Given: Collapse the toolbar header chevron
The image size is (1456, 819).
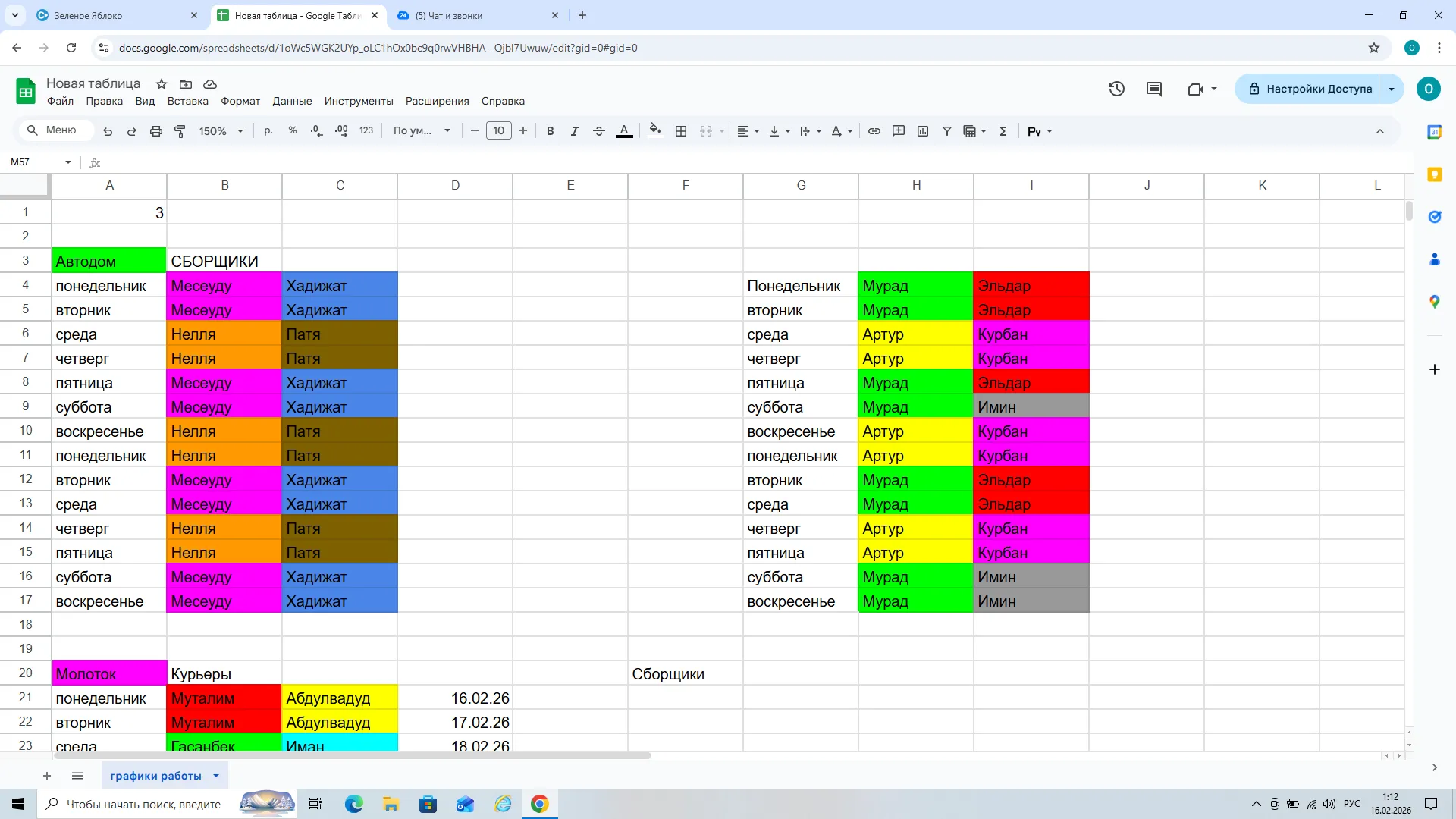Looking at the screenshot, I should [1379, 131].
